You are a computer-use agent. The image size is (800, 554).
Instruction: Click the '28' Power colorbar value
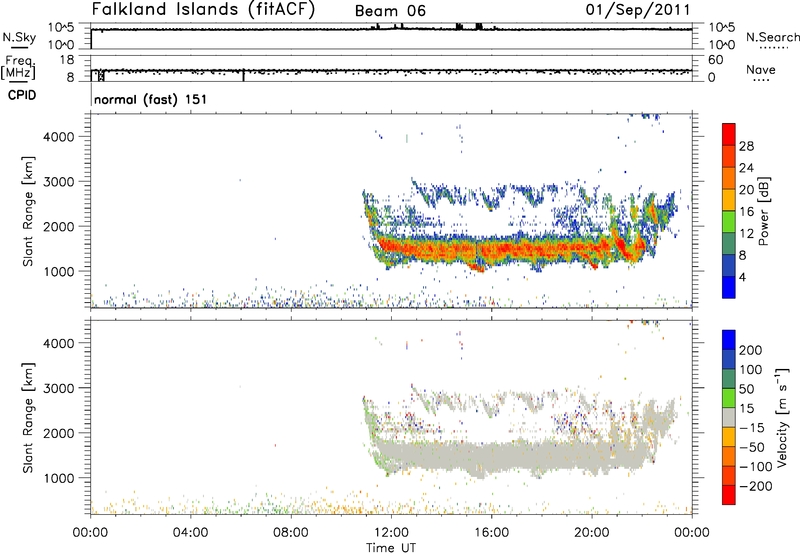[746, 146]
